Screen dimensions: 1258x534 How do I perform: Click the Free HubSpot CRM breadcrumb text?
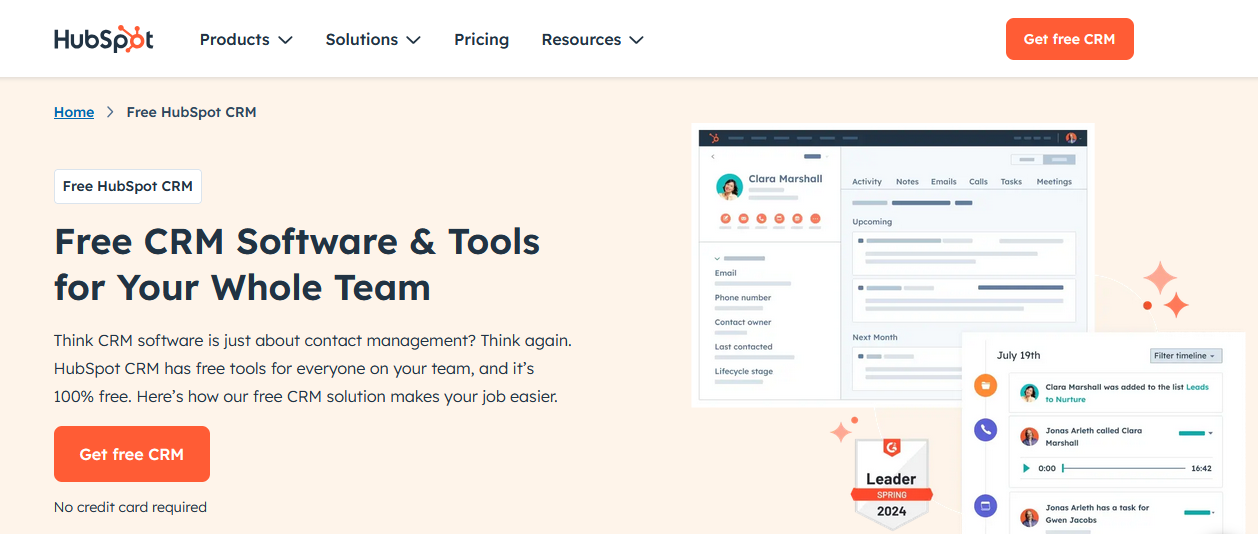191,112
